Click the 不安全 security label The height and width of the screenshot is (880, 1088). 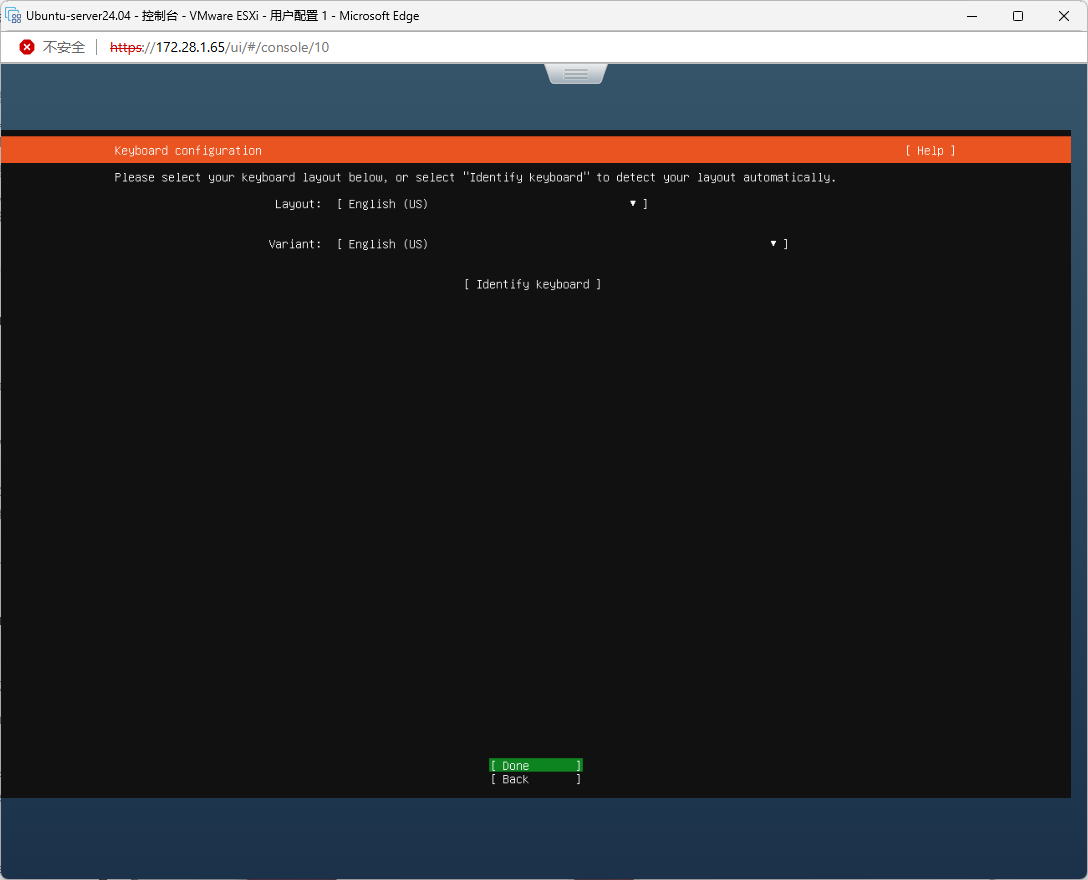click(x=64, y=47)
